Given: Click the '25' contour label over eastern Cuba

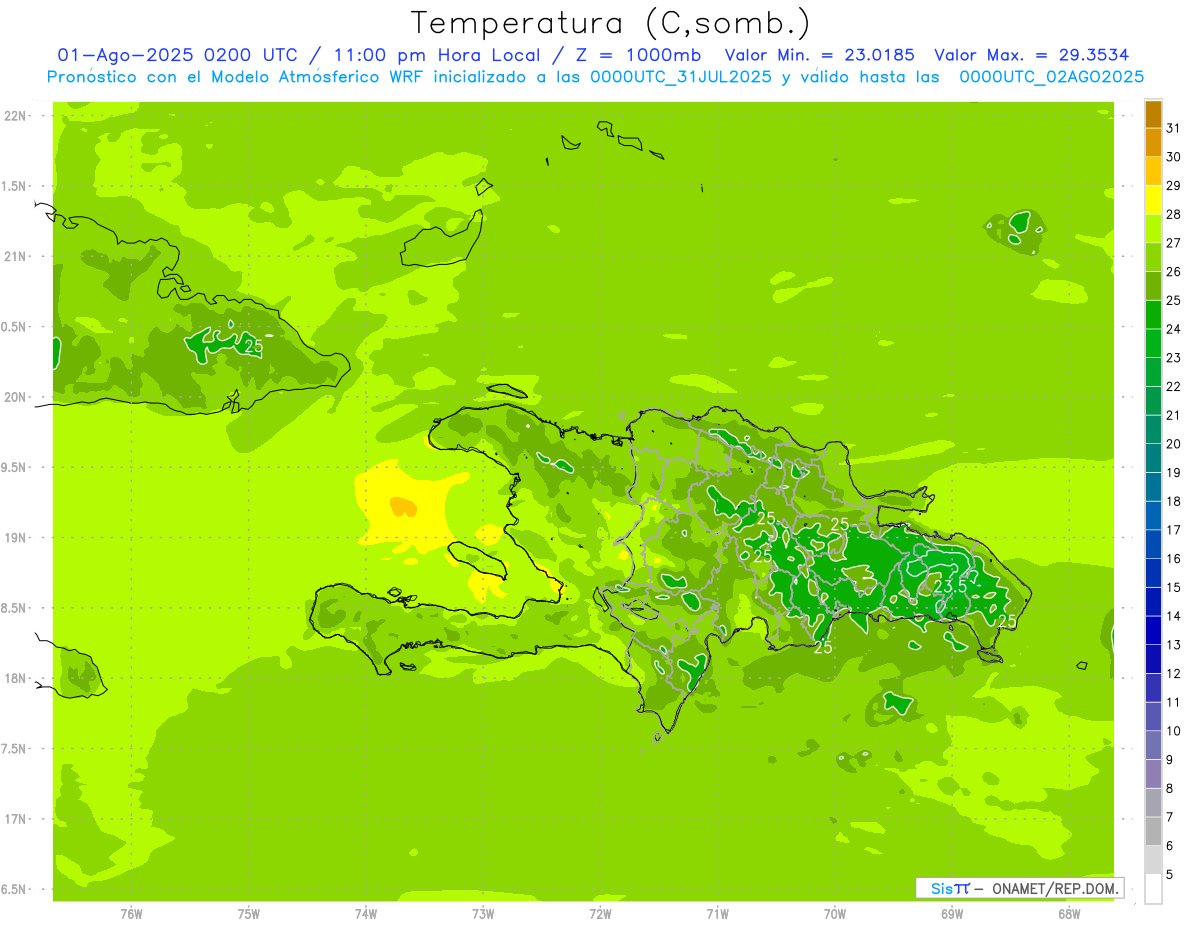Looking at the screenshot, I should (254, 347).
